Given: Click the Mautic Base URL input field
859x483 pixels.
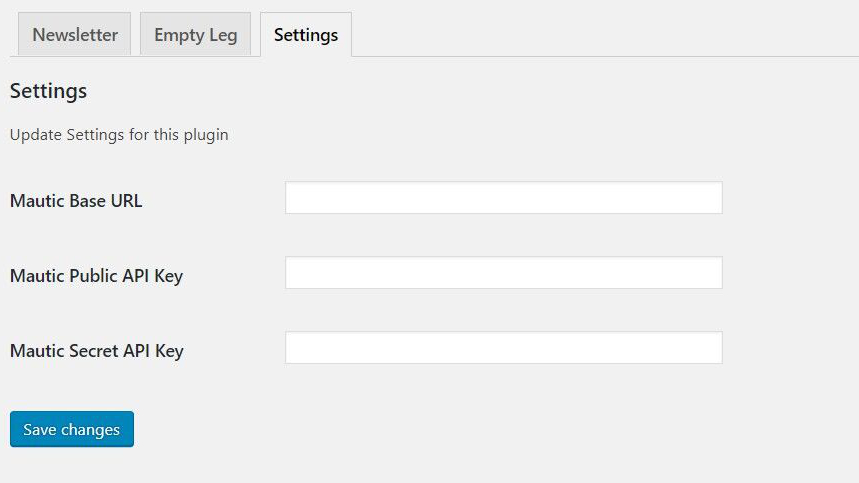Looking at the screenshot, I should pyautogui.click(x=503, y=198).
